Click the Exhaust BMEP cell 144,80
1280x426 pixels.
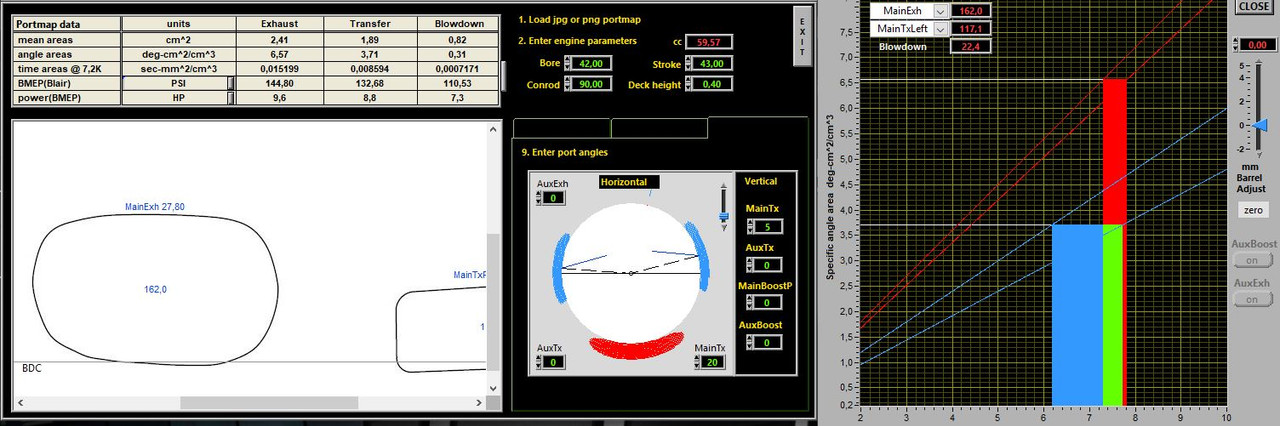click(279, 84)
